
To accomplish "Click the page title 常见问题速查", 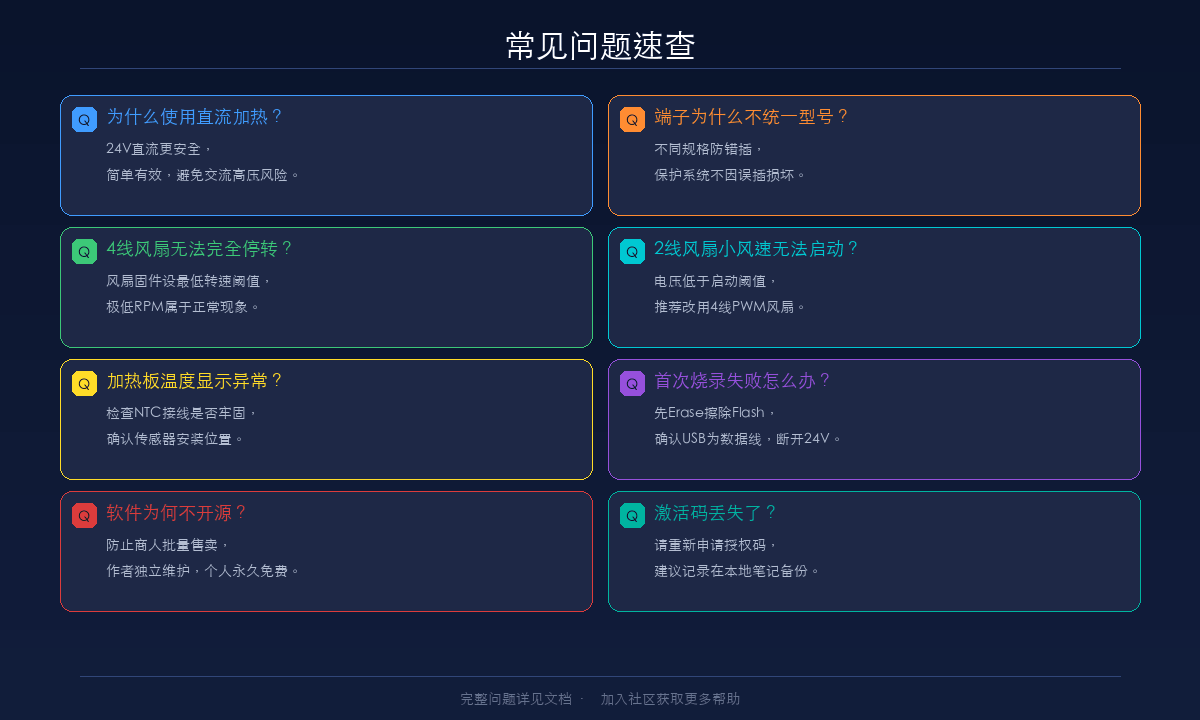I will [x=600, y=45].
